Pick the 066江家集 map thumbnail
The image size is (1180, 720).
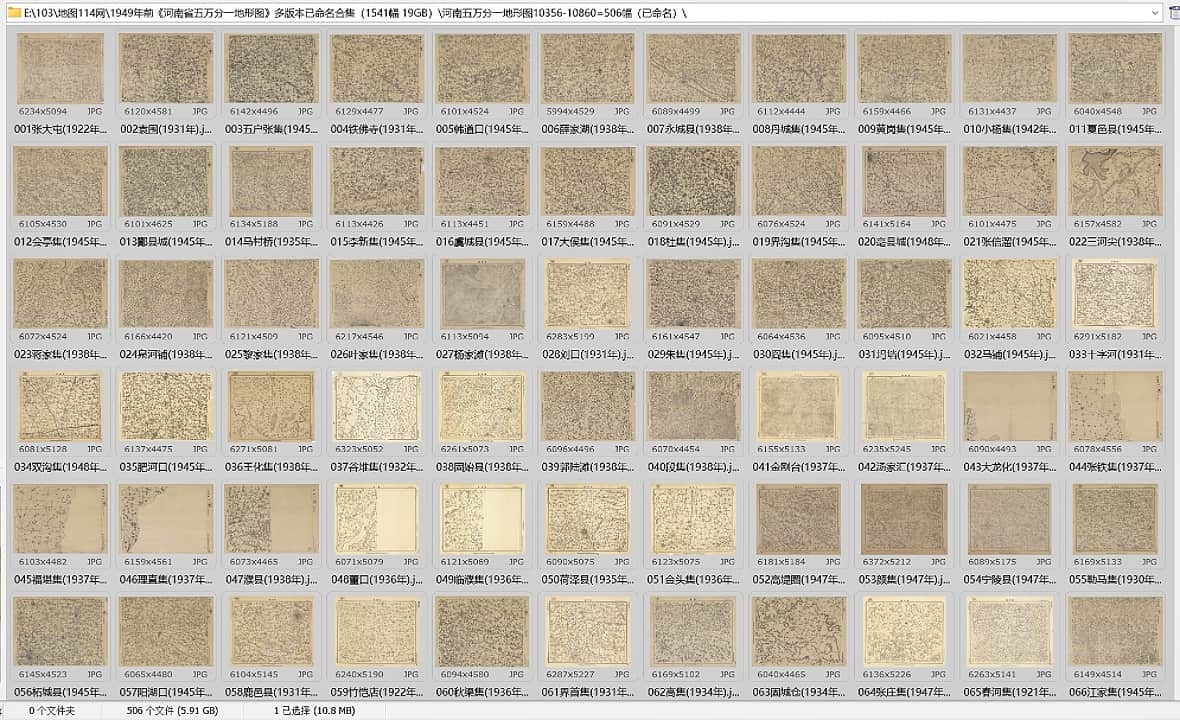(x=1115, y=632)
